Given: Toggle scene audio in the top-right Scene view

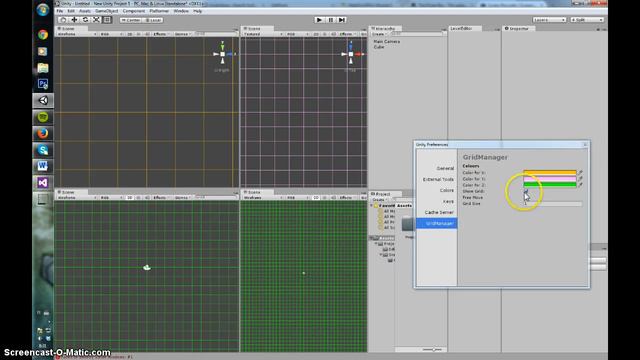Looking at the screenshot, I should (x=333, y=34).
